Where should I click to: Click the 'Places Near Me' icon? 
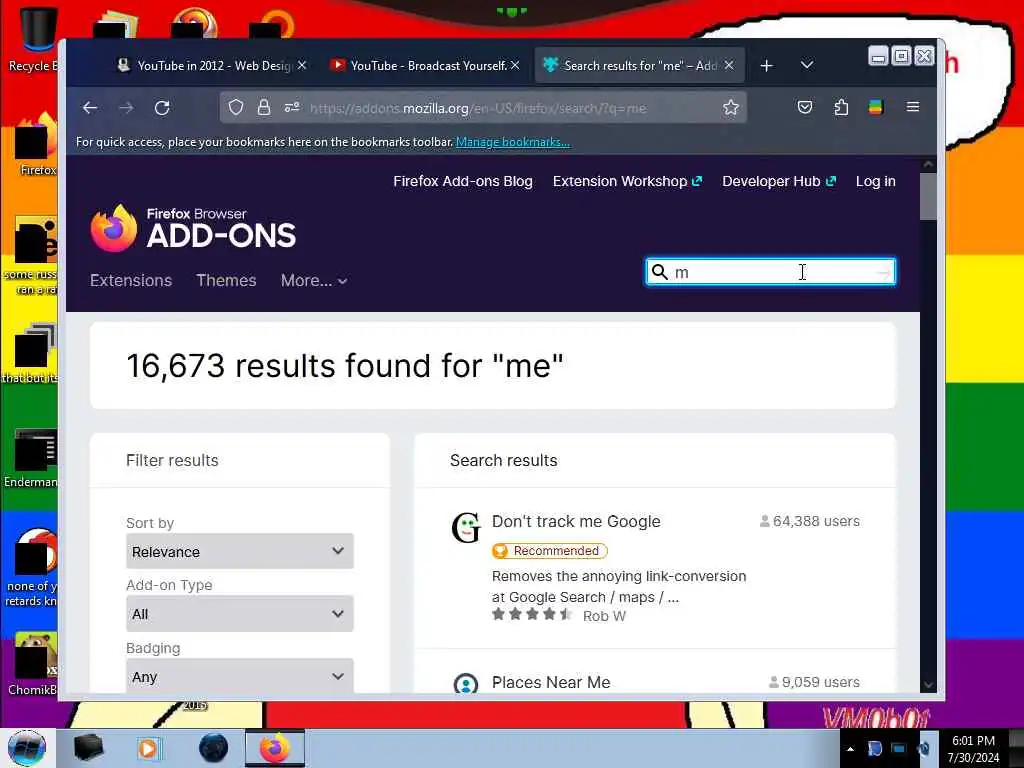(x=466, y=683)
